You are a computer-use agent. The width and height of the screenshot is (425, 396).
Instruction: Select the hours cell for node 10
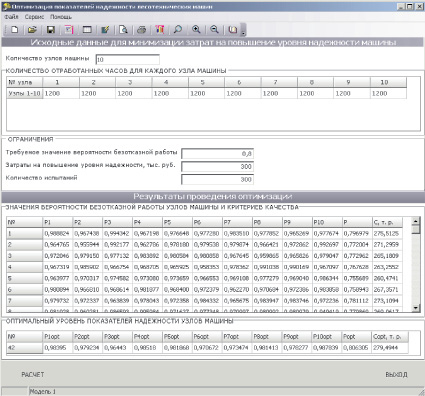[x=388, y=93]
